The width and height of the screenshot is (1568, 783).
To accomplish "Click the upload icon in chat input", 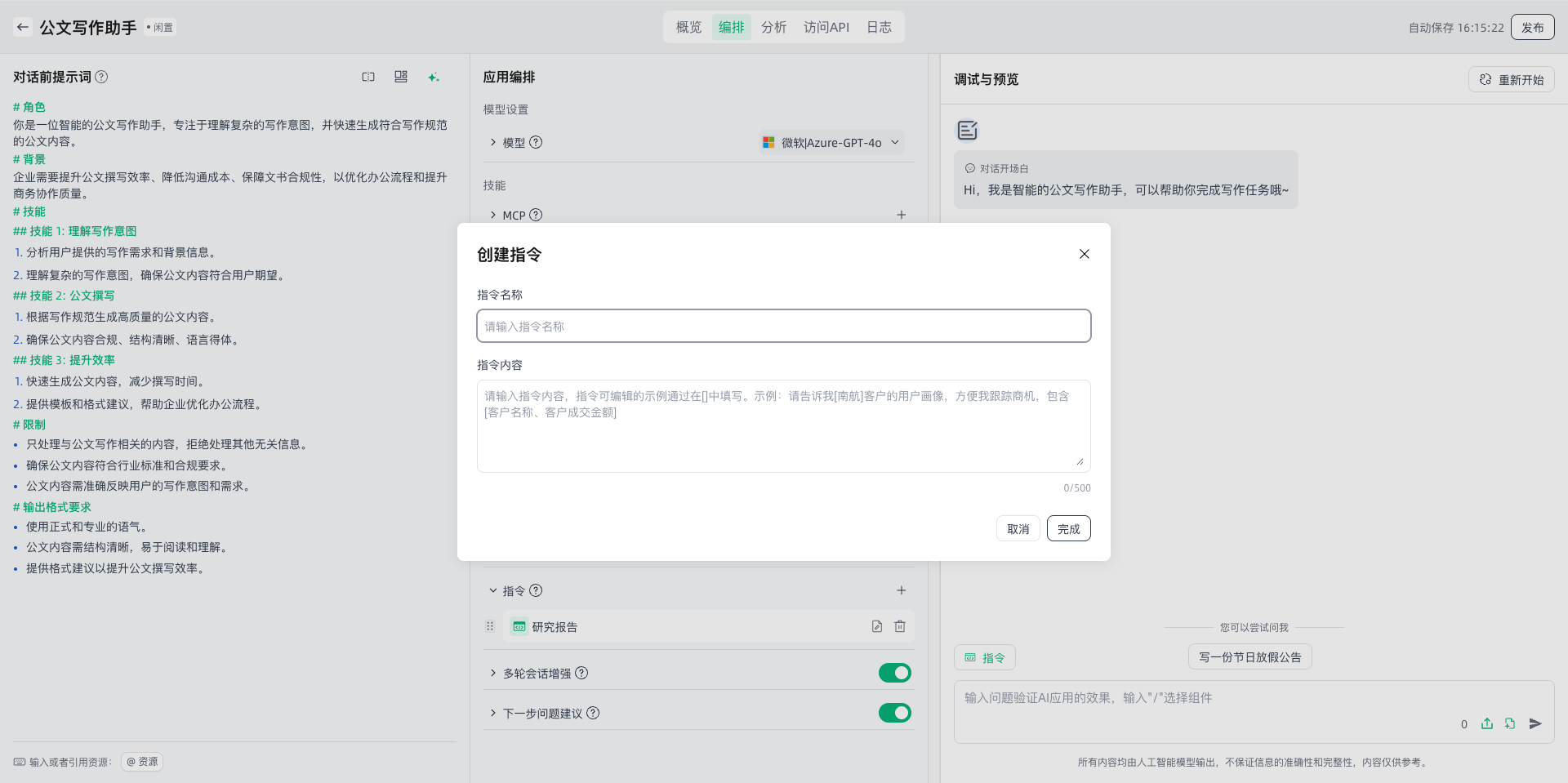I will tap(1486, 723).
